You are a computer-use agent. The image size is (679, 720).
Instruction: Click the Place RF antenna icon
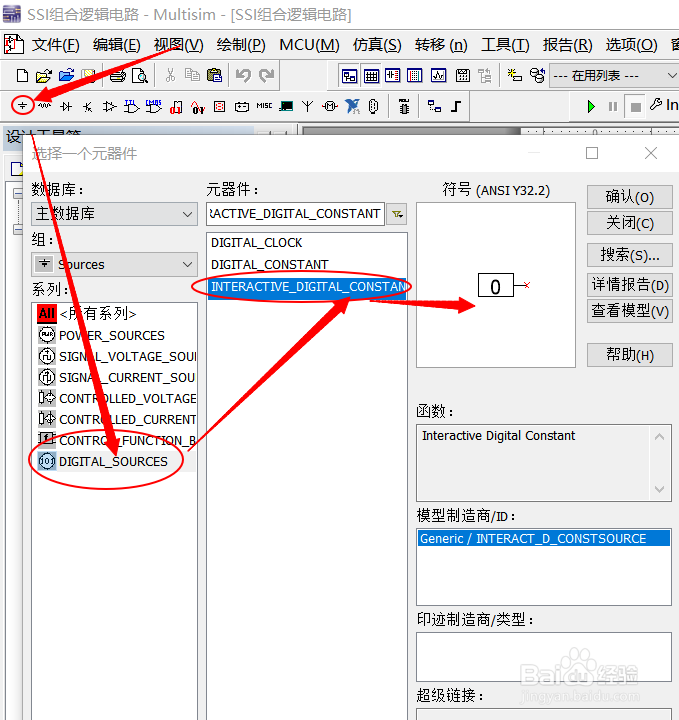pos(308,107)
